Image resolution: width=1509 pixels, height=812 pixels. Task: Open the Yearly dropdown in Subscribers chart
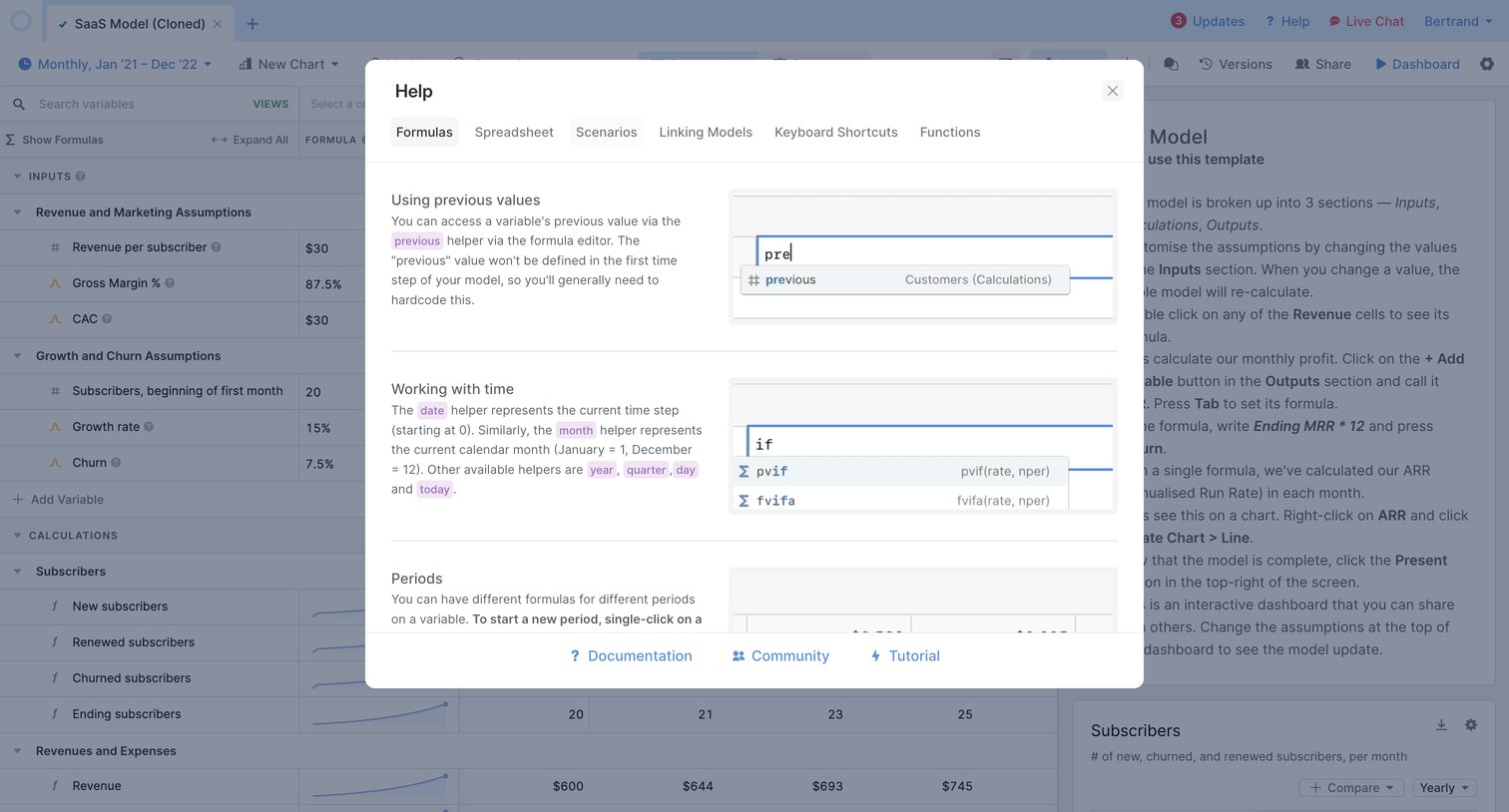(x=1444, y=788)
